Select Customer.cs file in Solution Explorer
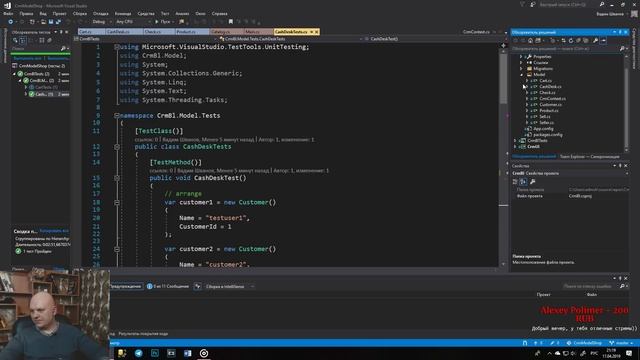The height and width of the screenshot is (360, 640). 550,104
